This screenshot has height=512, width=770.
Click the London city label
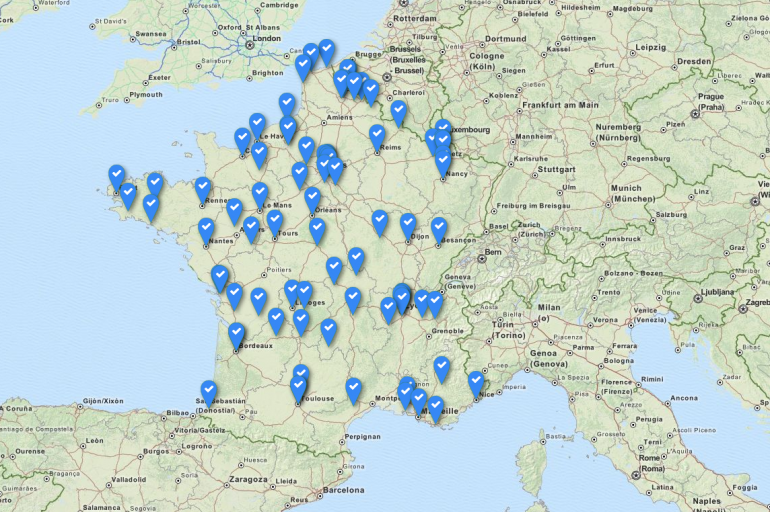click(268, 40)
